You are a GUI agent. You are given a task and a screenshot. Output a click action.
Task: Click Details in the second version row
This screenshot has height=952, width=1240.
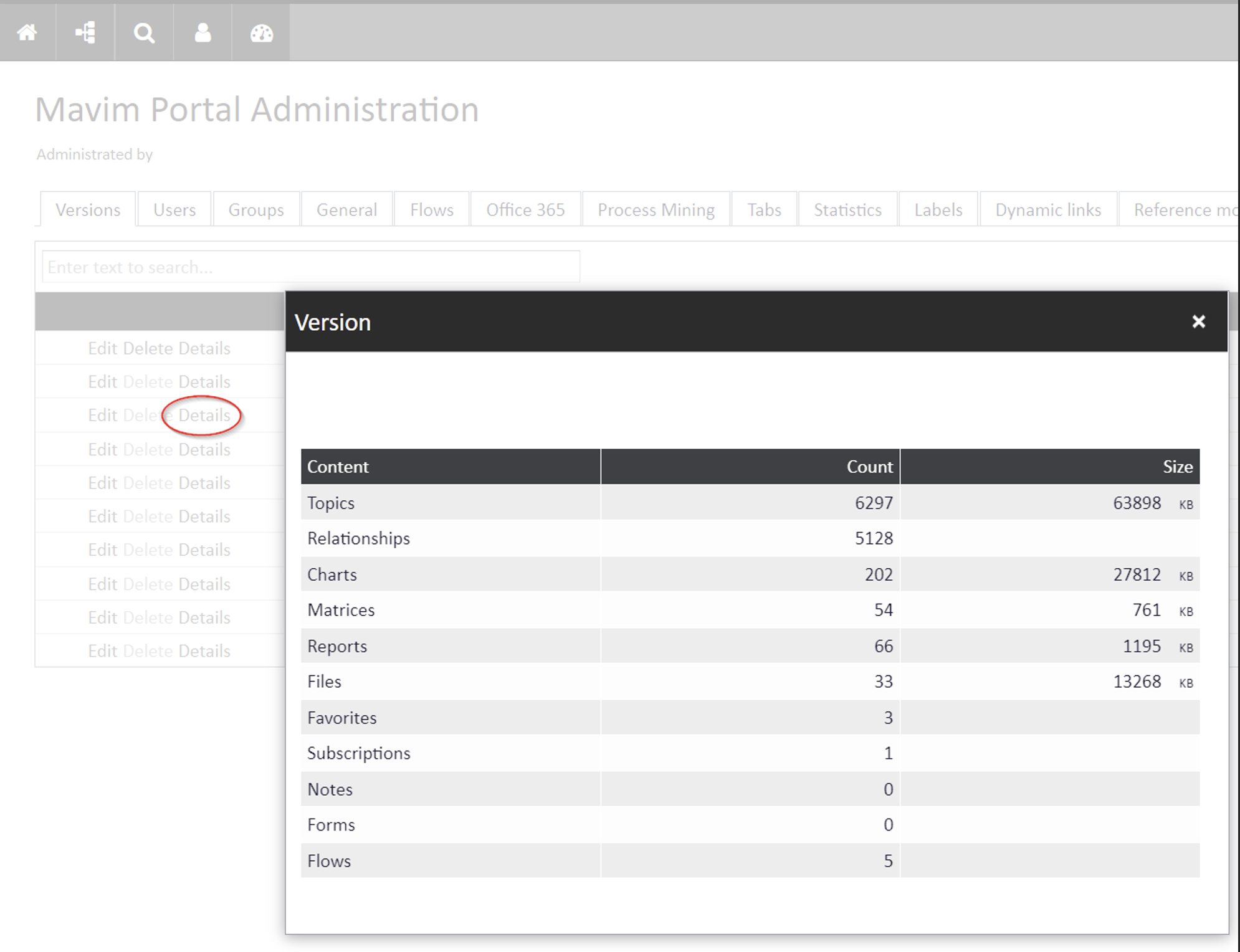coord(204,382)
